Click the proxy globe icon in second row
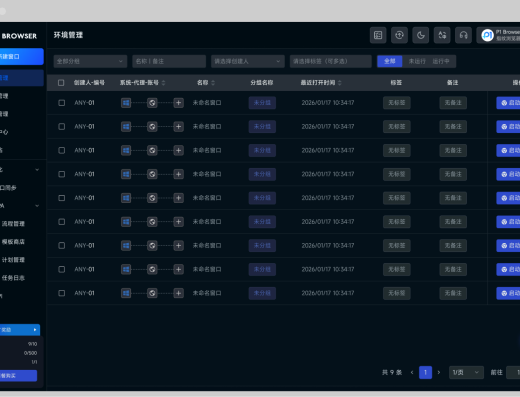The height and width of the screenshot is (397, 520). click(152, 127)
